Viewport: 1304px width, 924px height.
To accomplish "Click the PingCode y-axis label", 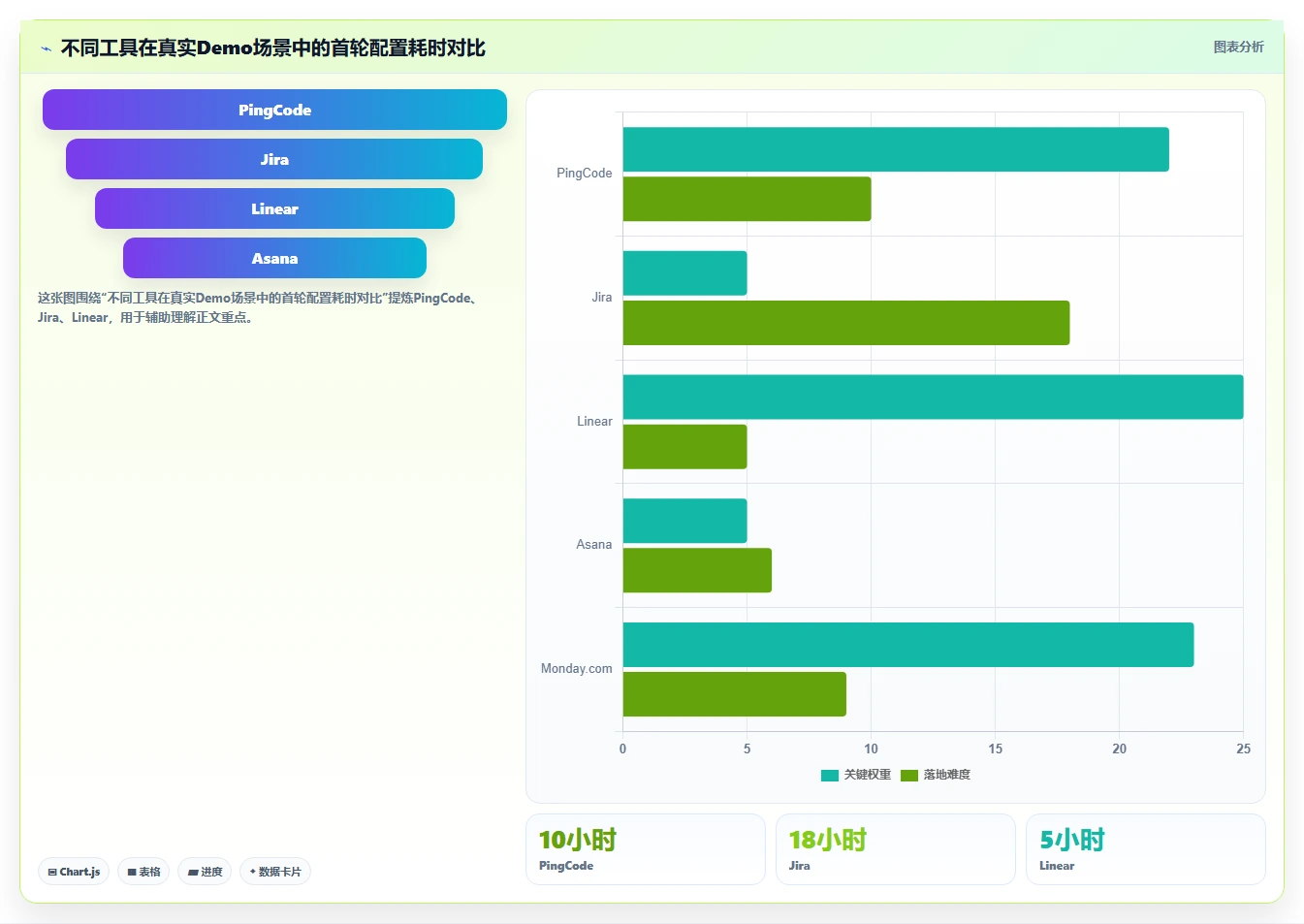I will click(x=584, y=174).
